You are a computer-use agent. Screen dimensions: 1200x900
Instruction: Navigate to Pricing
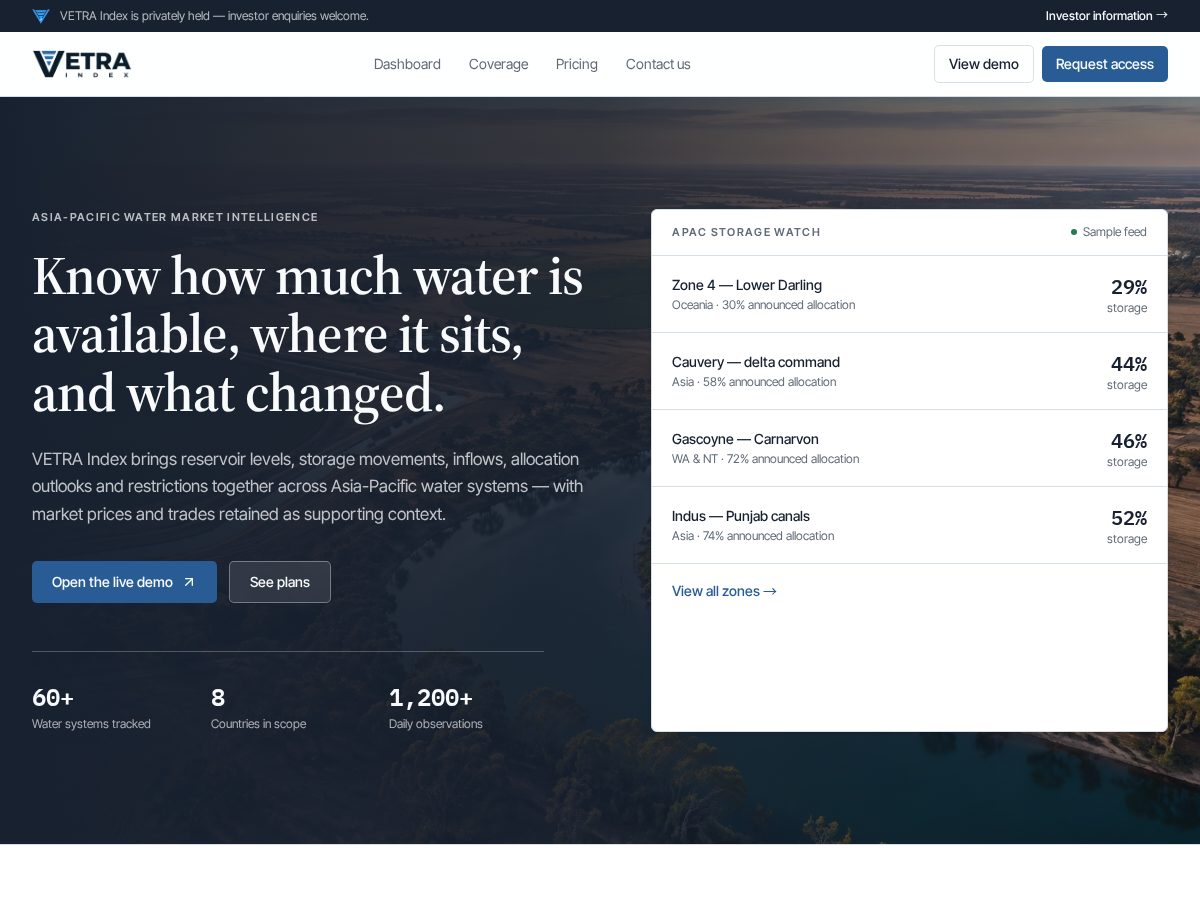(577, 64)
